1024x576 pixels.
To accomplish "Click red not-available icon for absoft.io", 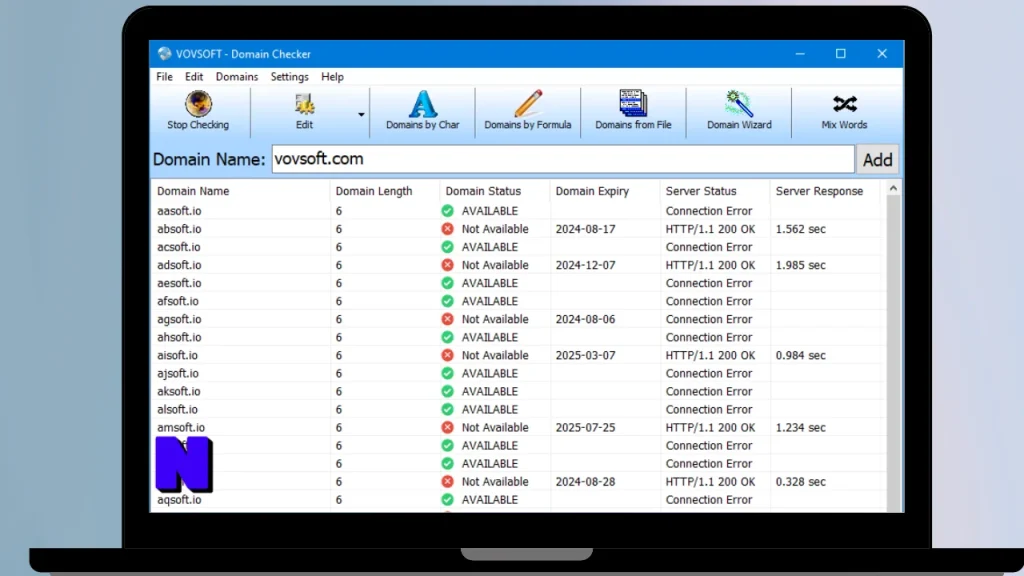I will click(447, 229).
